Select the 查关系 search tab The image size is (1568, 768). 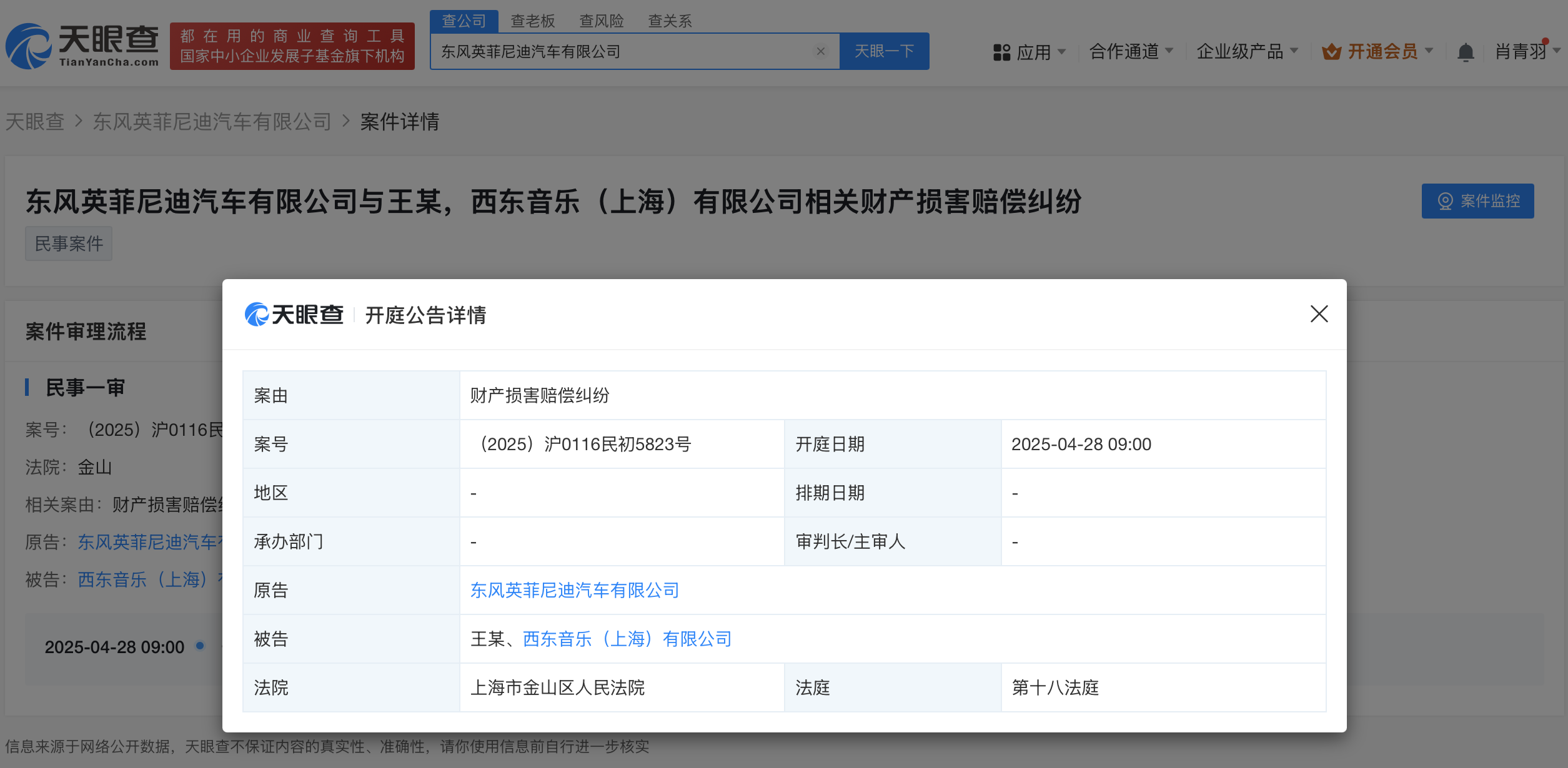point(670,21)
